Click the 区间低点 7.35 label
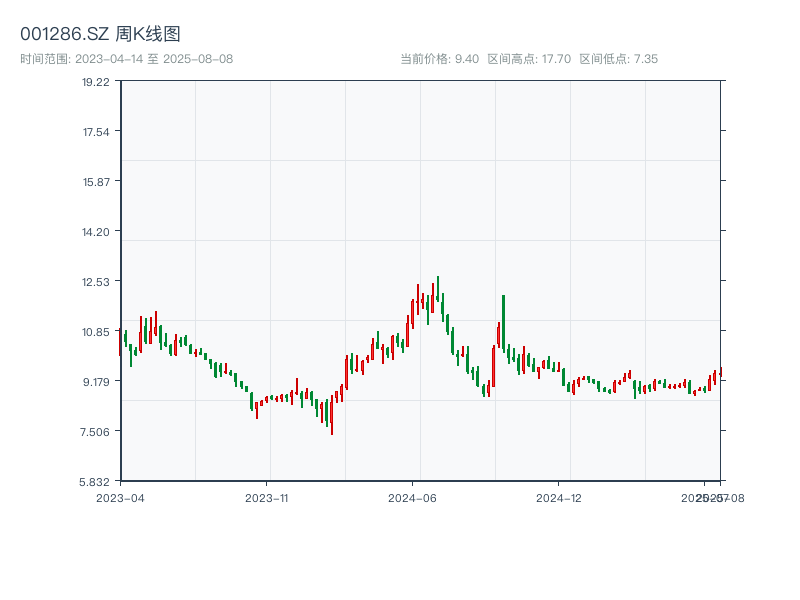The width and height of the screenshot is (800, 600). (x=618, y=59)
